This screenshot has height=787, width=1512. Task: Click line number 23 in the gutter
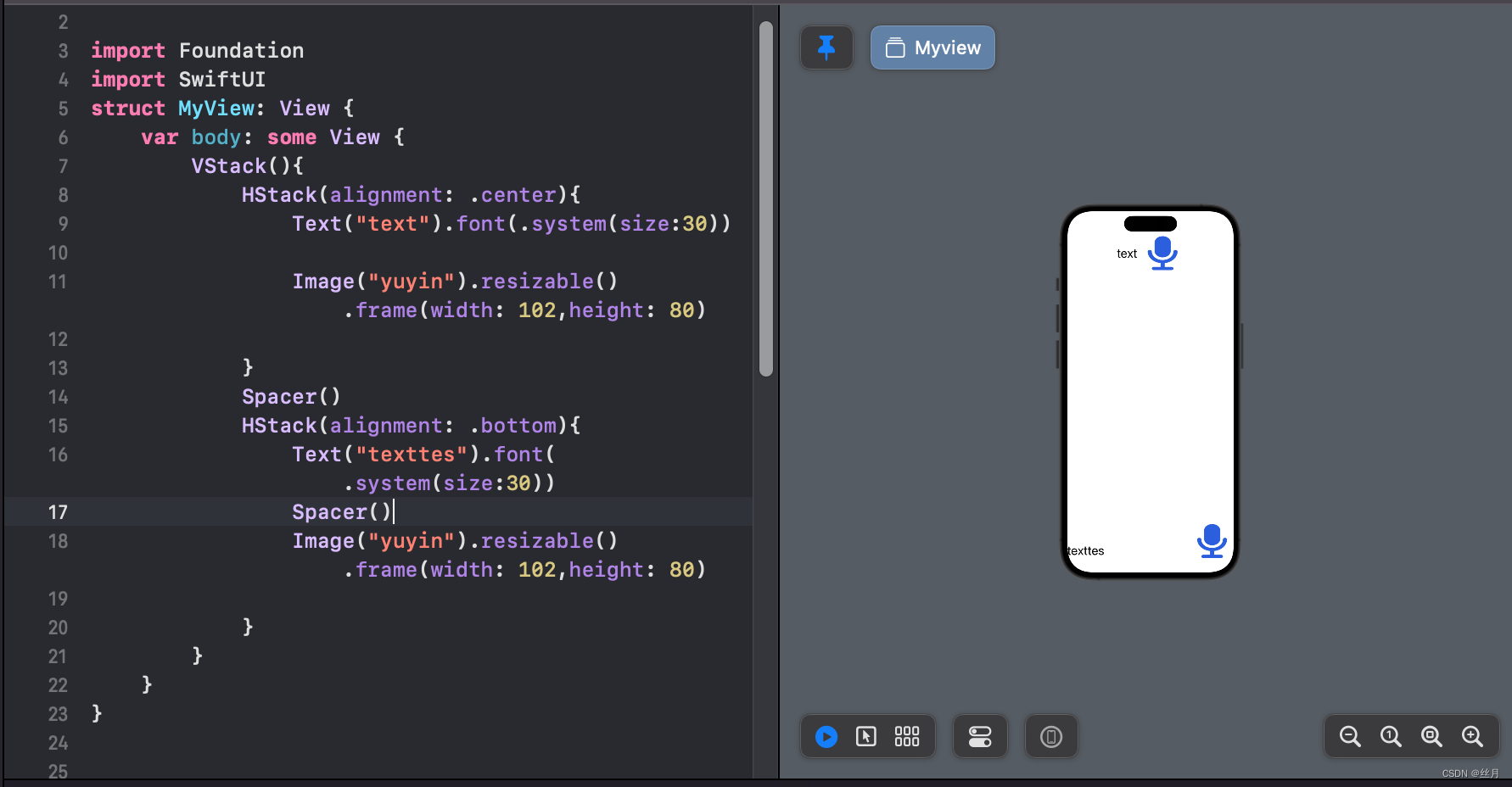pos(57,714)
